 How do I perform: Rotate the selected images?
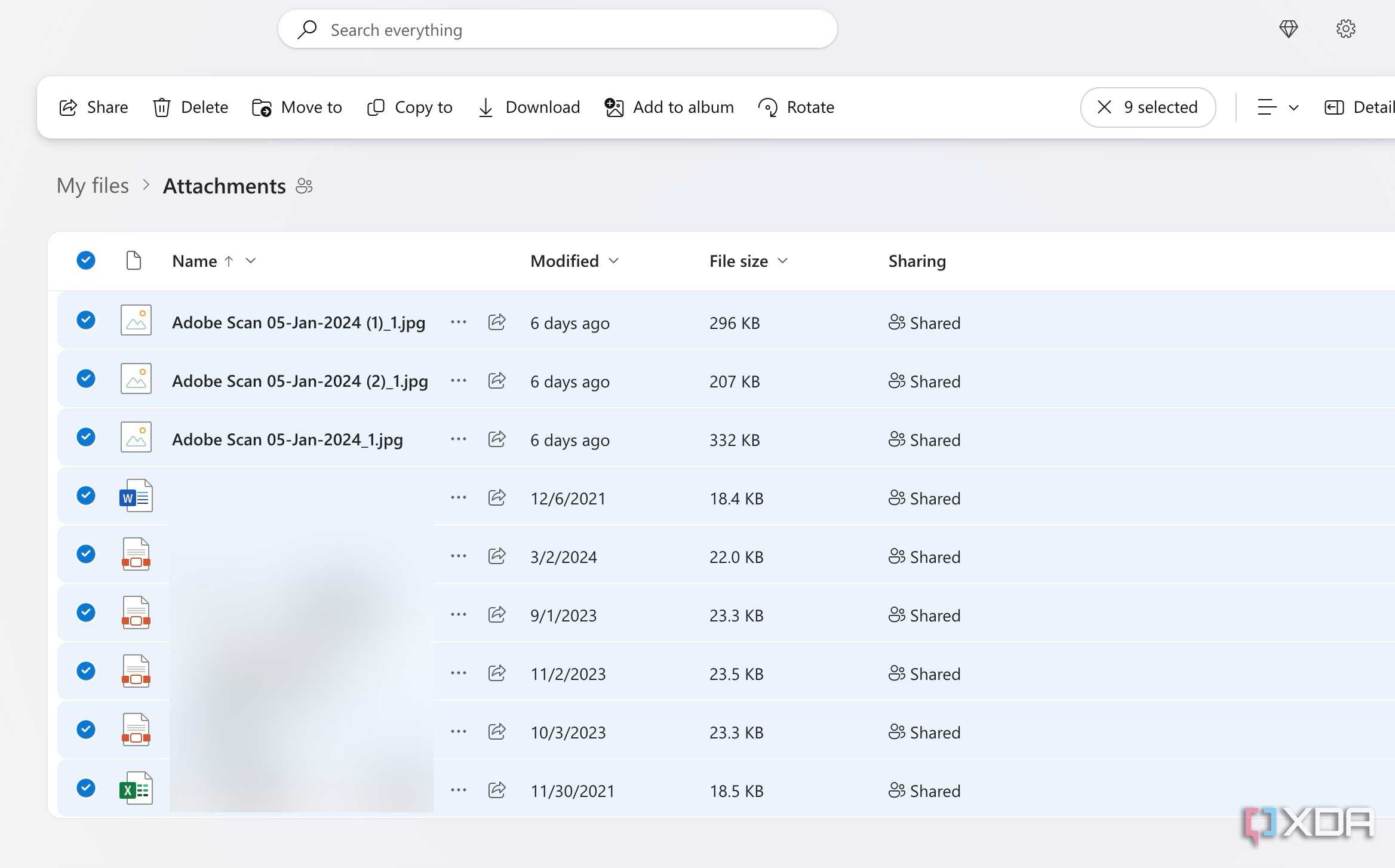coord(796,107)
